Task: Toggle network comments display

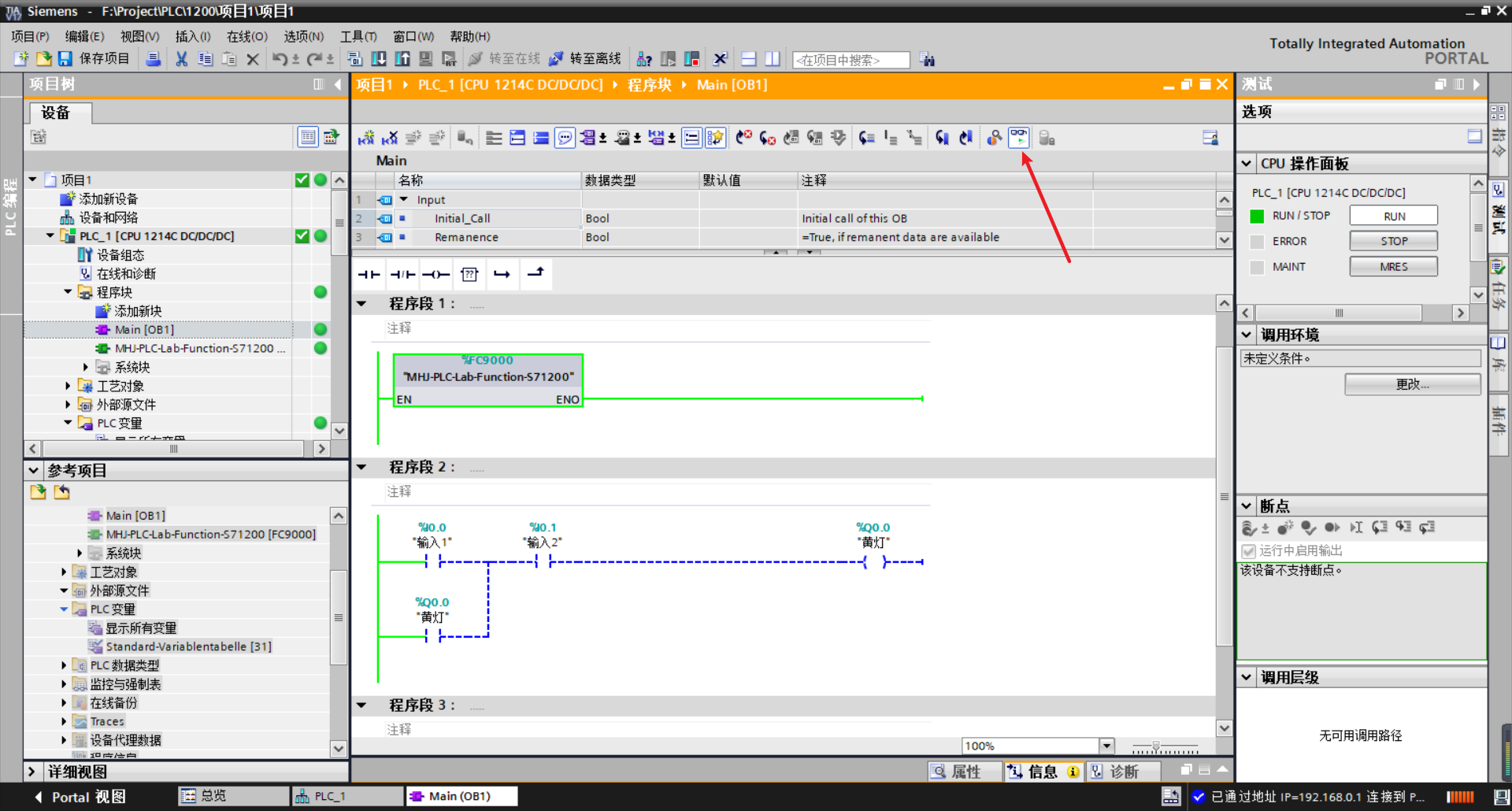Action: point(565,138)
